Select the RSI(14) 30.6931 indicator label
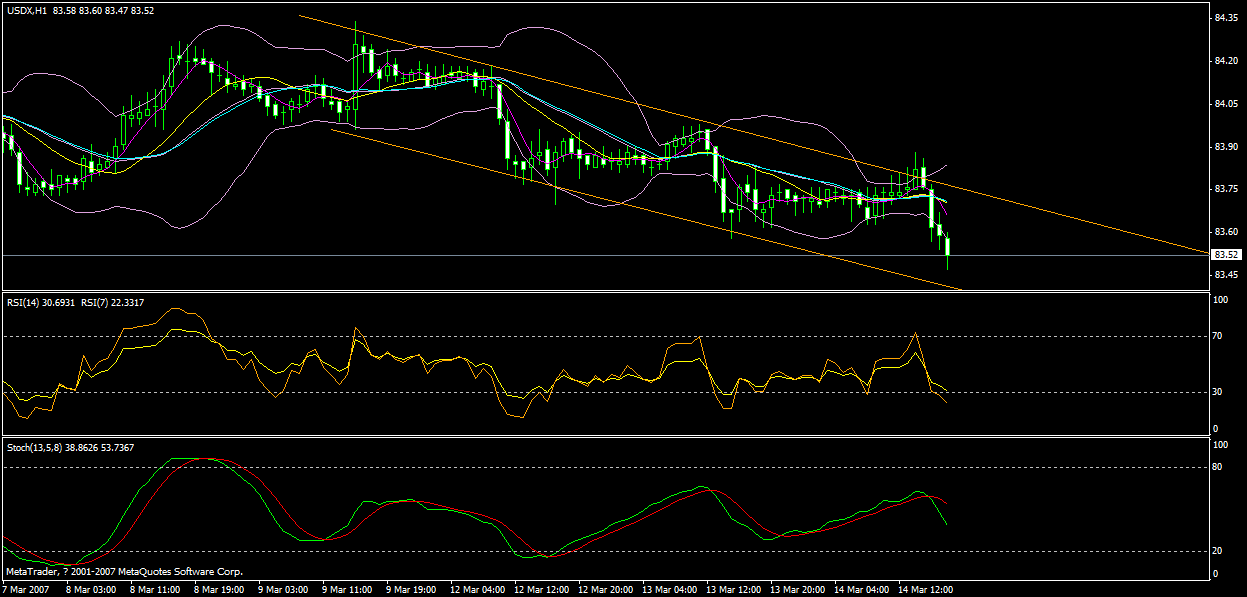1247x597 pixels. click(x=43, y=301)
